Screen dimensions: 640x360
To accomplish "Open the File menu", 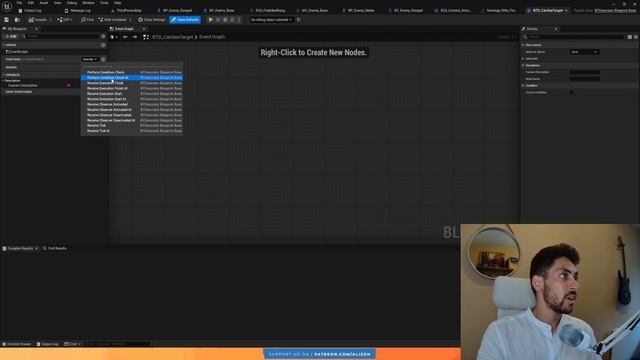I will click(x=19, y=3).
